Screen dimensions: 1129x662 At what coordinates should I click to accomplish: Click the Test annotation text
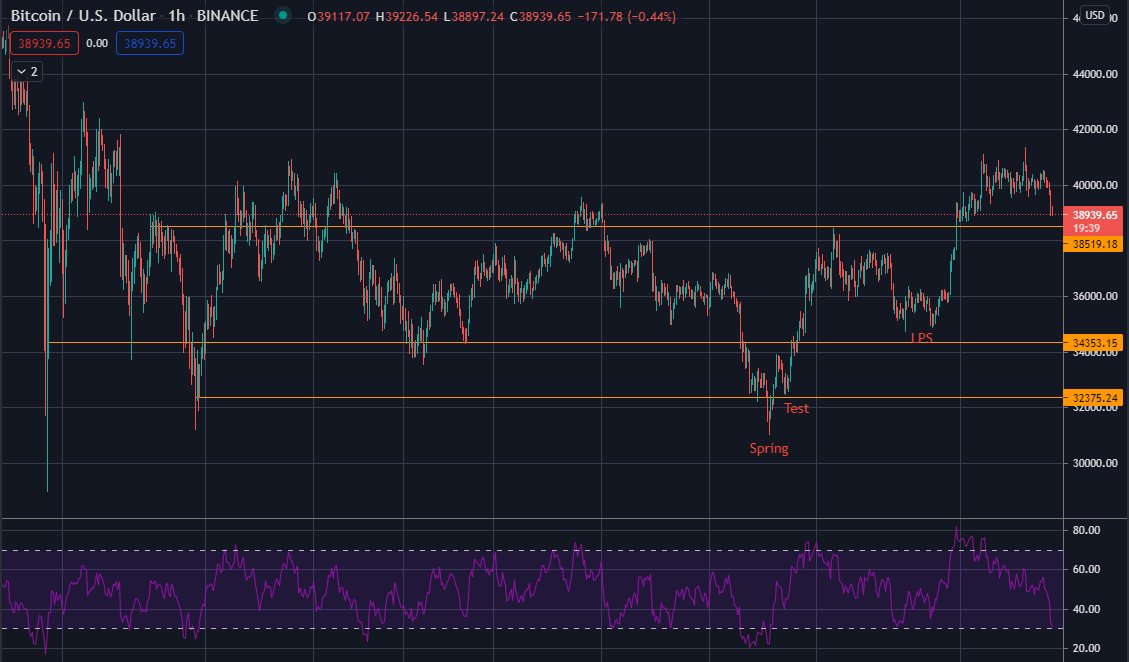795,408
